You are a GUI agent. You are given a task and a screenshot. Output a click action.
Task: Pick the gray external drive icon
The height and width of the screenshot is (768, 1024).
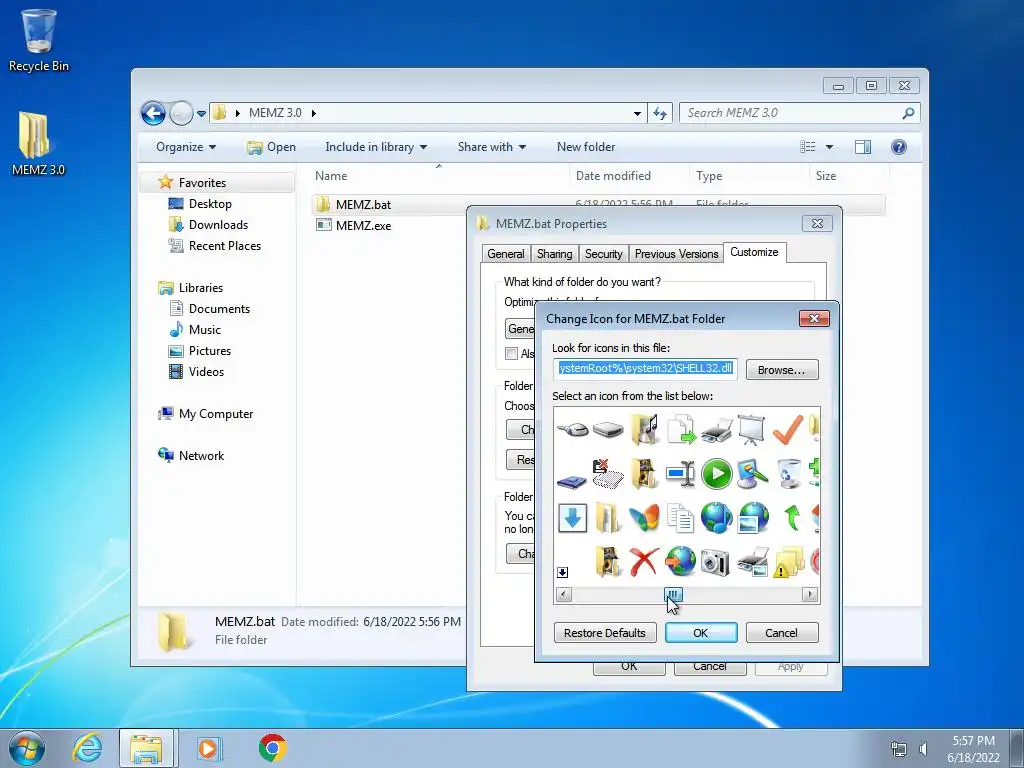tap(608, 430)
